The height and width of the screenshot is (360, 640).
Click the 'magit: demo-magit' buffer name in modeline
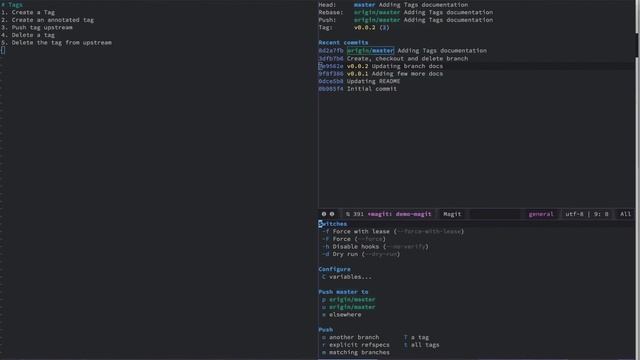[399, 214]
